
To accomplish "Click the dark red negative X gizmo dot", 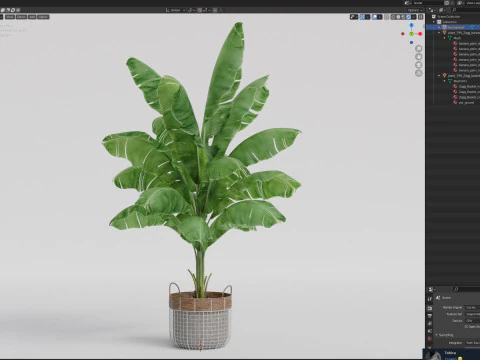I will coord(403,34).
